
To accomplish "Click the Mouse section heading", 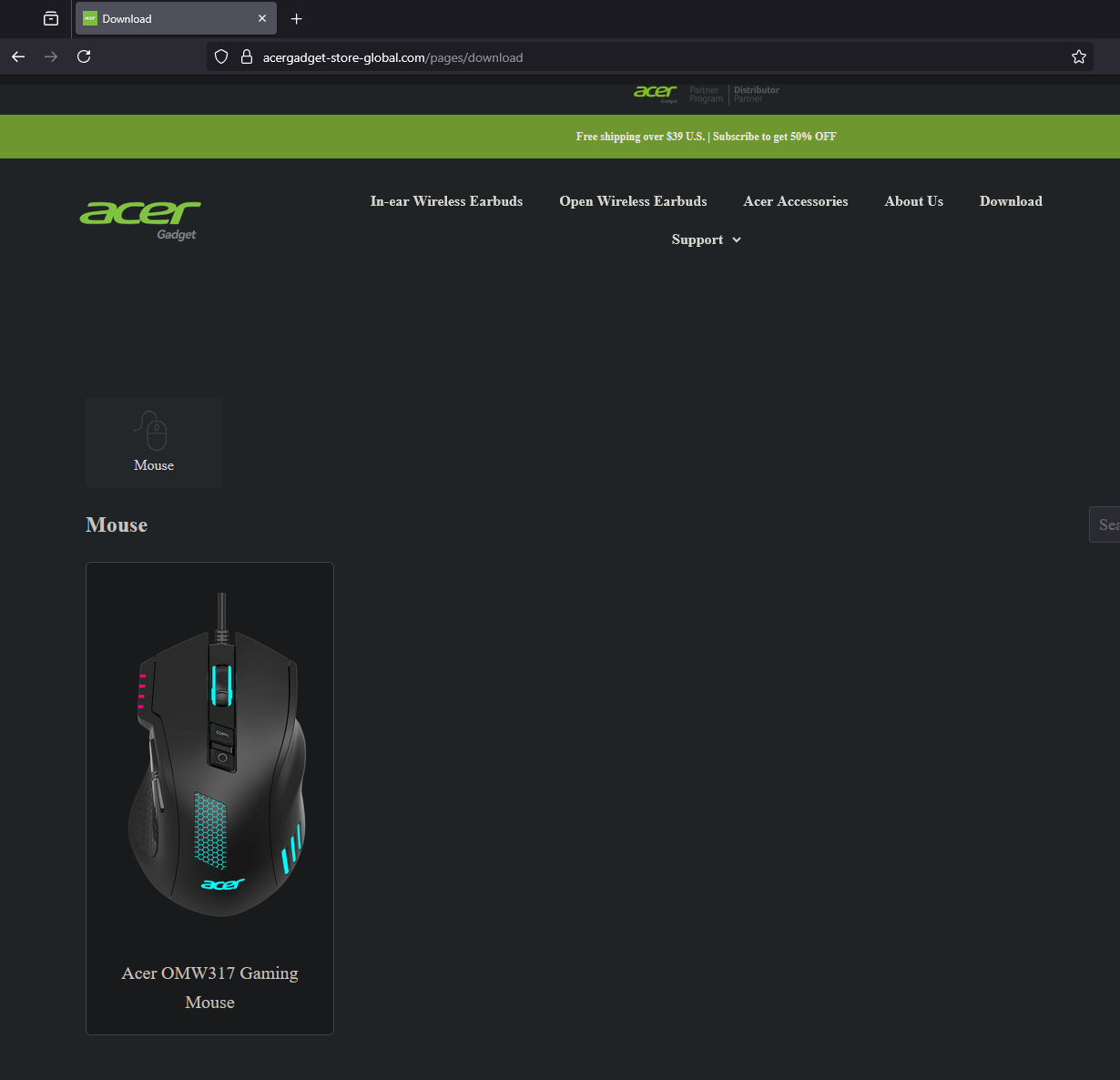I will (x=117, y=525).
